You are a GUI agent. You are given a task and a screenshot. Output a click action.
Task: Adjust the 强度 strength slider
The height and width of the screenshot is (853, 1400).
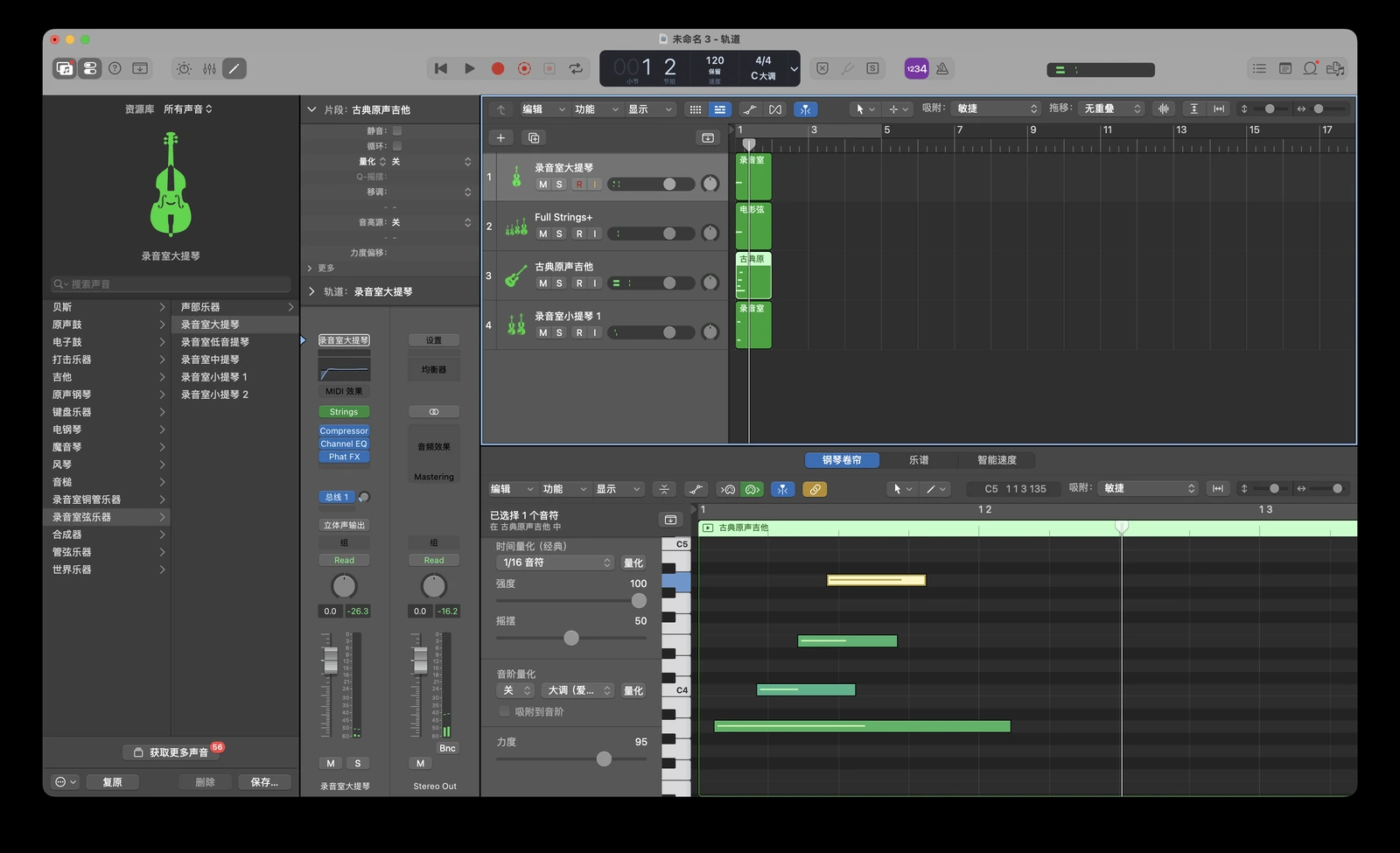(x=639, y=601)
